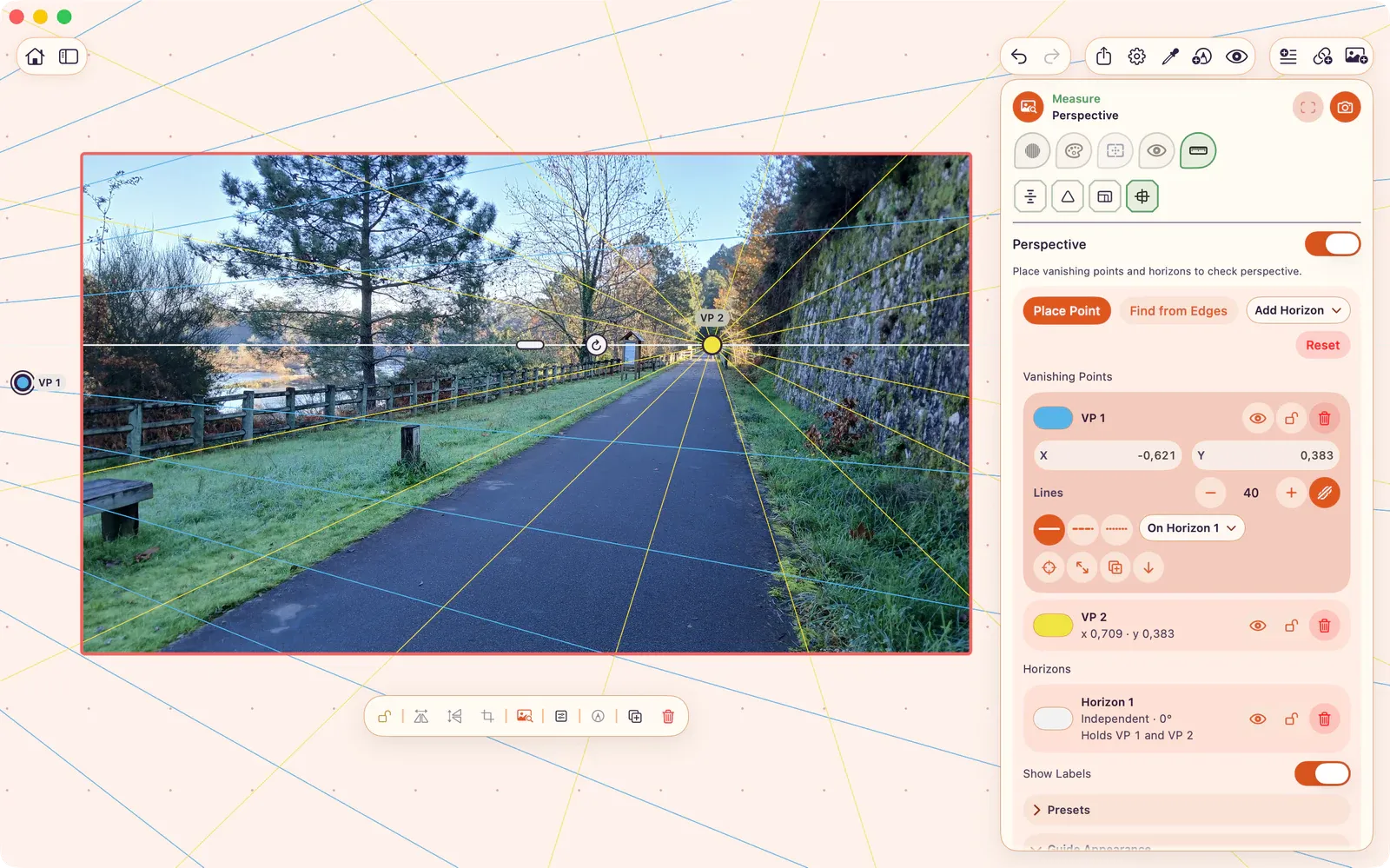Open settings gear in top toolbar
This screenshot has height=868, width=1390.
point(1136,56)
